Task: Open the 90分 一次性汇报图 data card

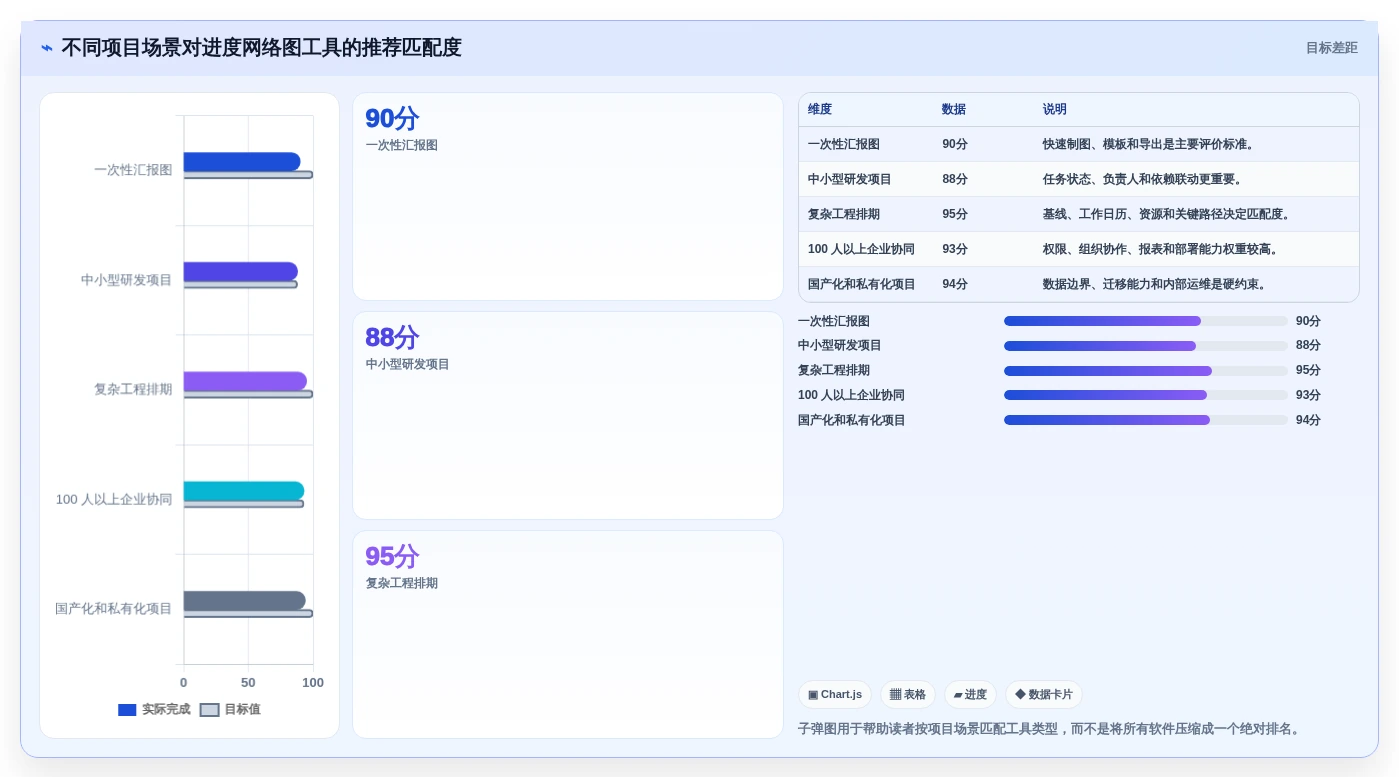Action: (x=568, y=197)
